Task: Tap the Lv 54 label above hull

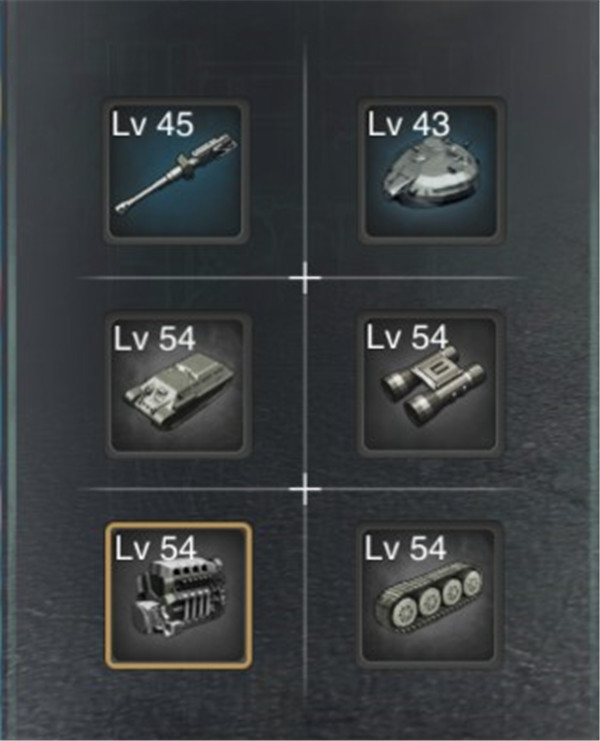Action: tap(154, 338)
